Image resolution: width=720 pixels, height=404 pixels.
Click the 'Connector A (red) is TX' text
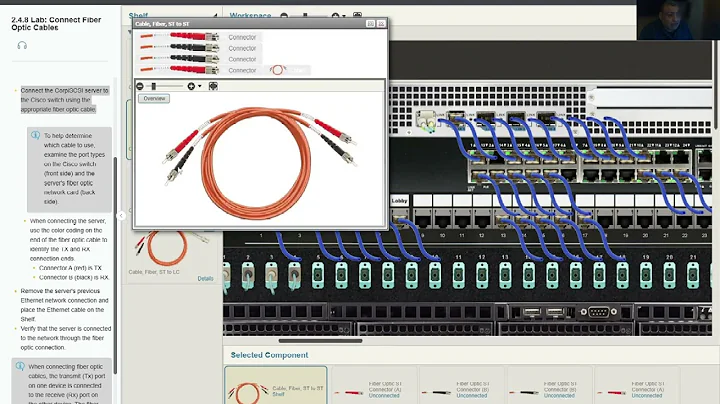tap(70, 268)
